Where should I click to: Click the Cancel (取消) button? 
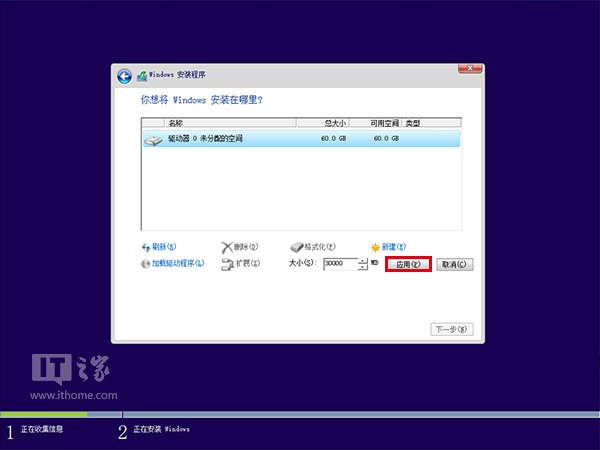click(455, 264)
